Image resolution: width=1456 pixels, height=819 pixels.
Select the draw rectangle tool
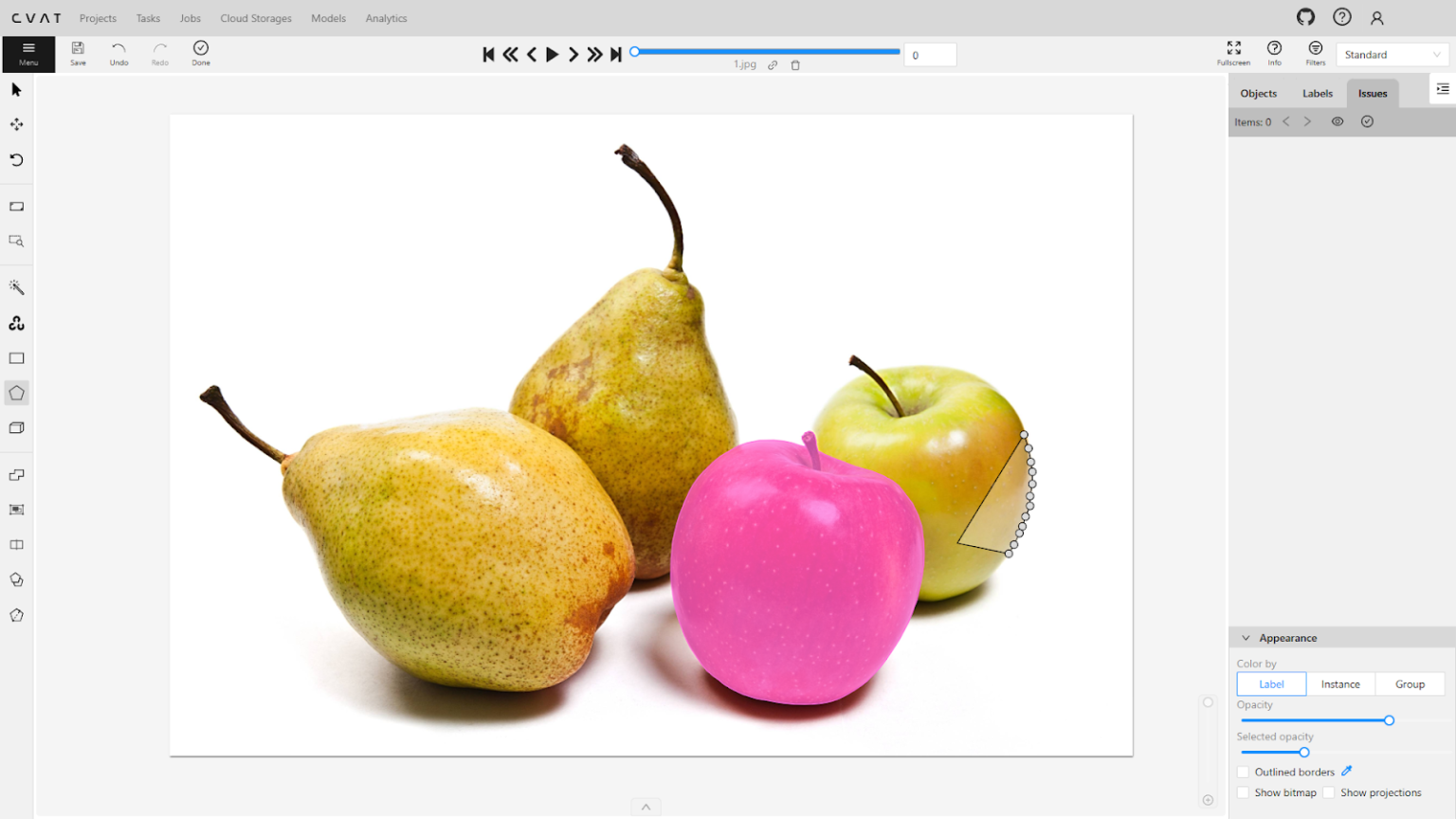pos(16,358)
